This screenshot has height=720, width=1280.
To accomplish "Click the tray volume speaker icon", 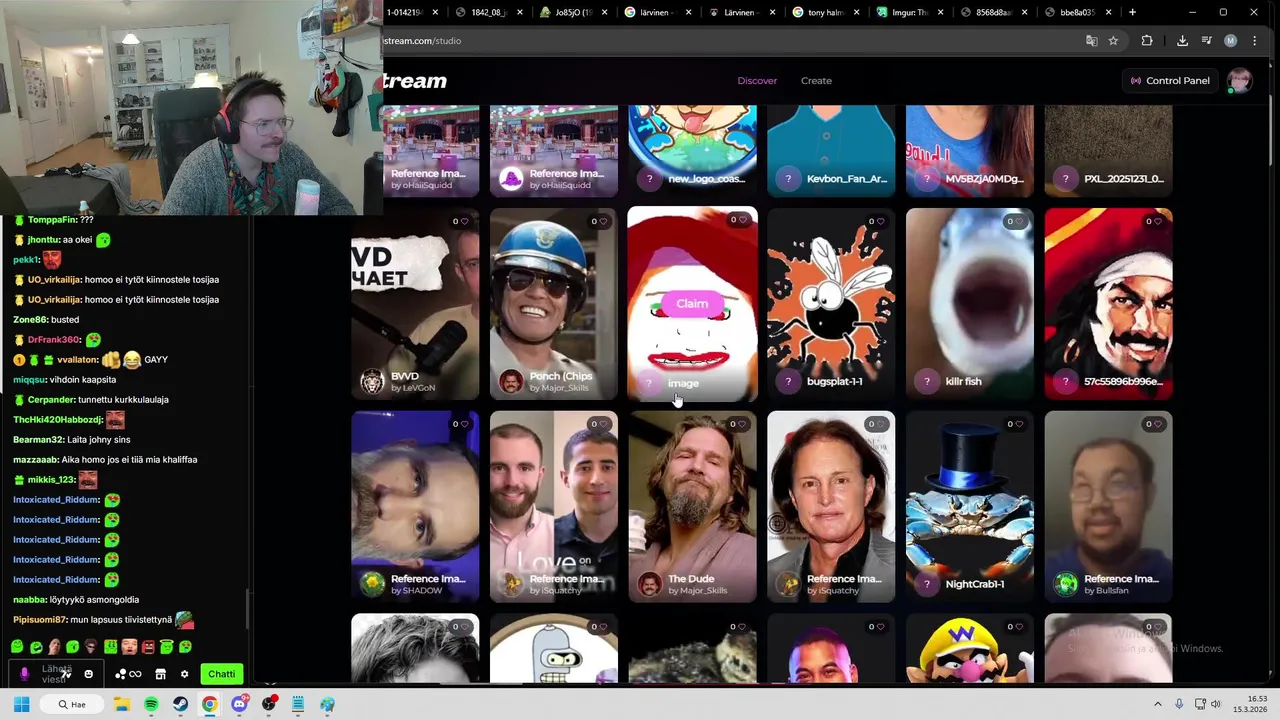I will pos(1216,704).
